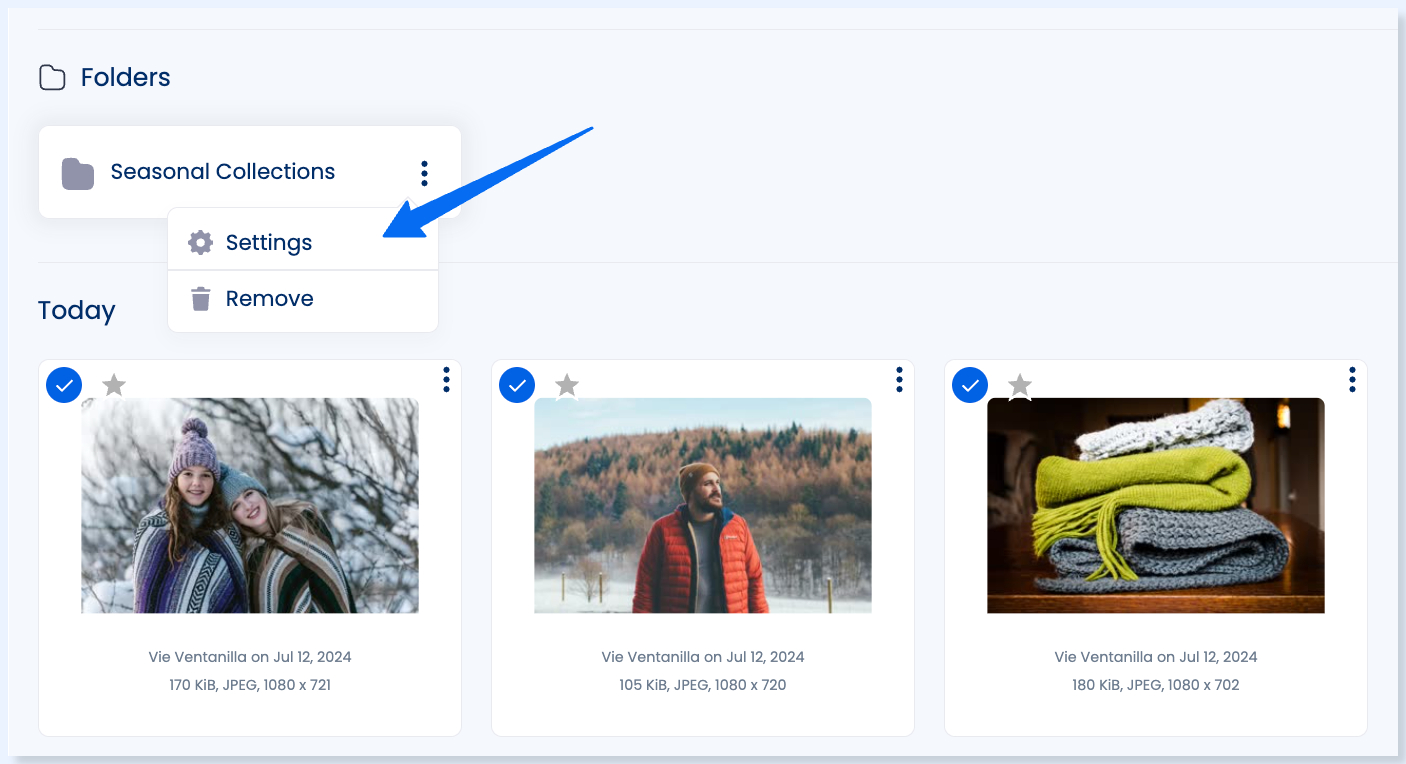Image resolution: width=1406 pixels, height=764 pixels.
Task: Click the Today heading
Action: click(x=77, y=310)
